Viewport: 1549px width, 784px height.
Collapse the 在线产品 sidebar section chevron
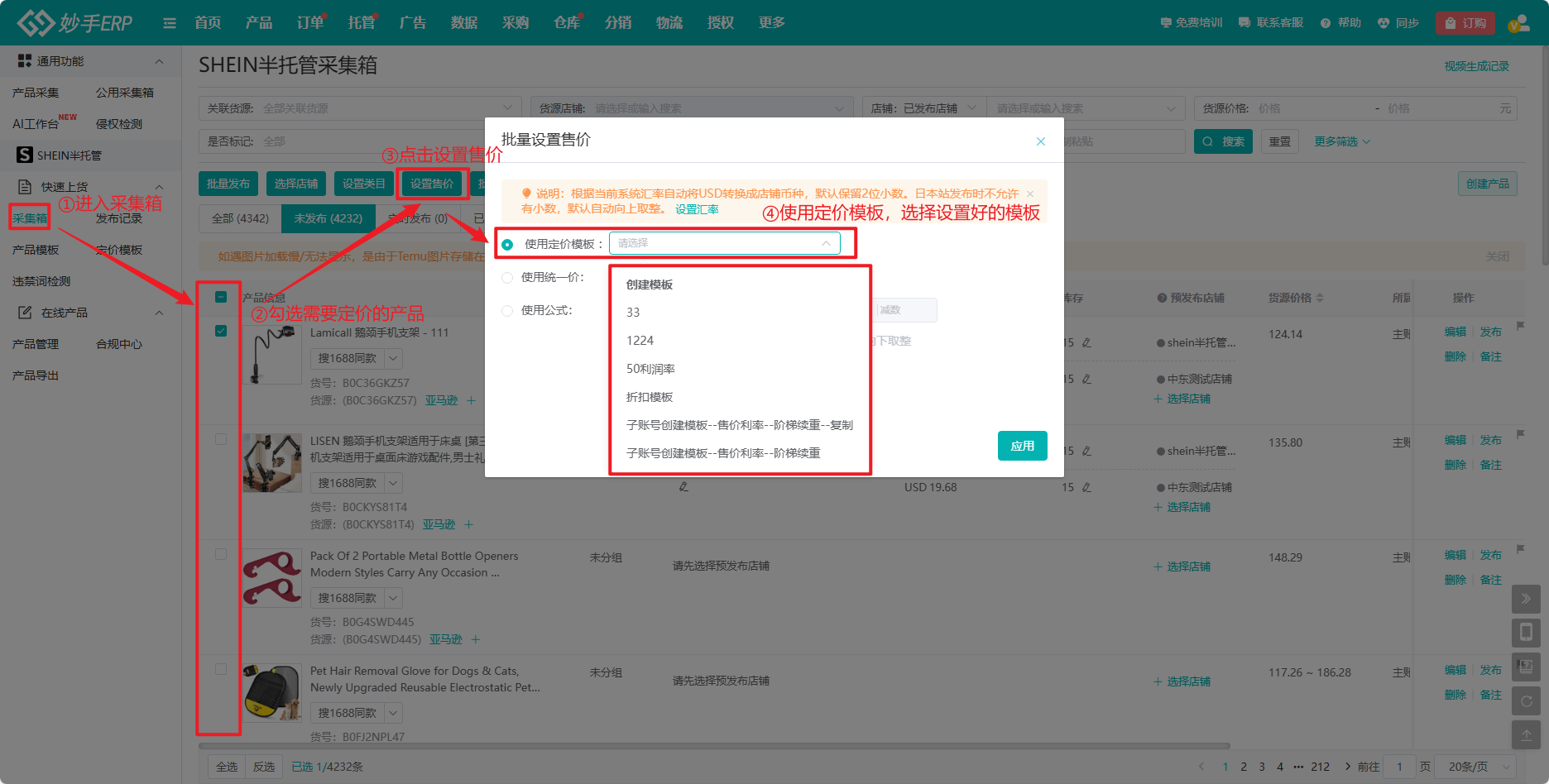tap(159, 313)
